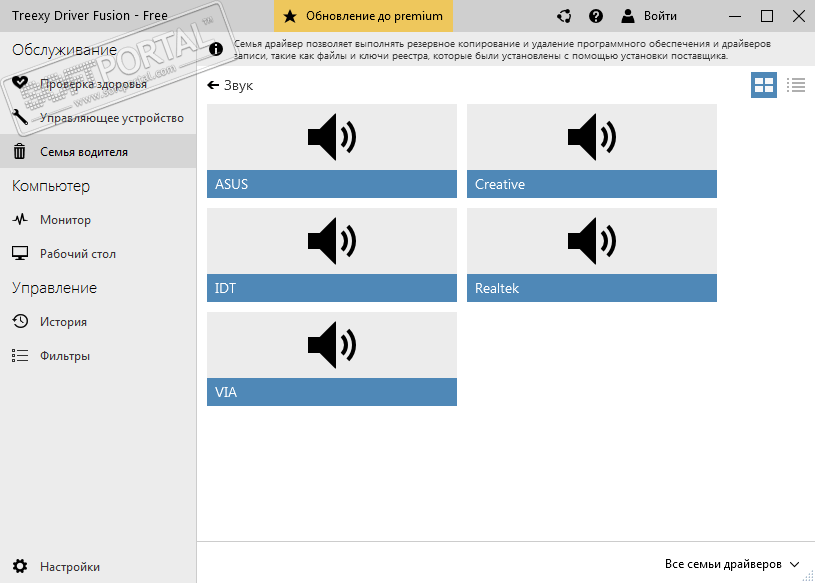Click the user profile icon next to Войти
Image resolution: width=815 pixels, height=583 pixels.
[x=628, y=16]
